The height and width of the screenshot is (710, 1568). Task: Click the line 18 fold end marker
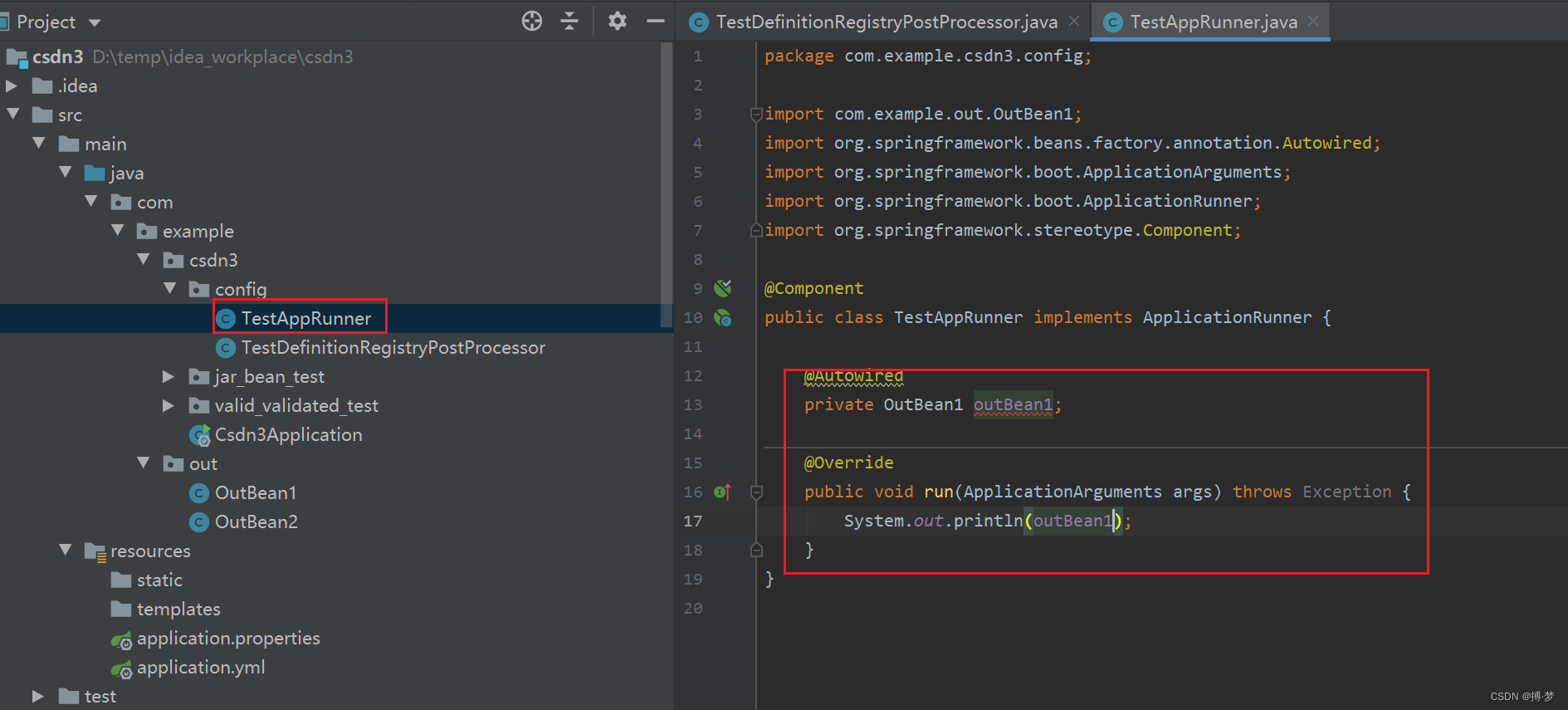coord(756,550)
